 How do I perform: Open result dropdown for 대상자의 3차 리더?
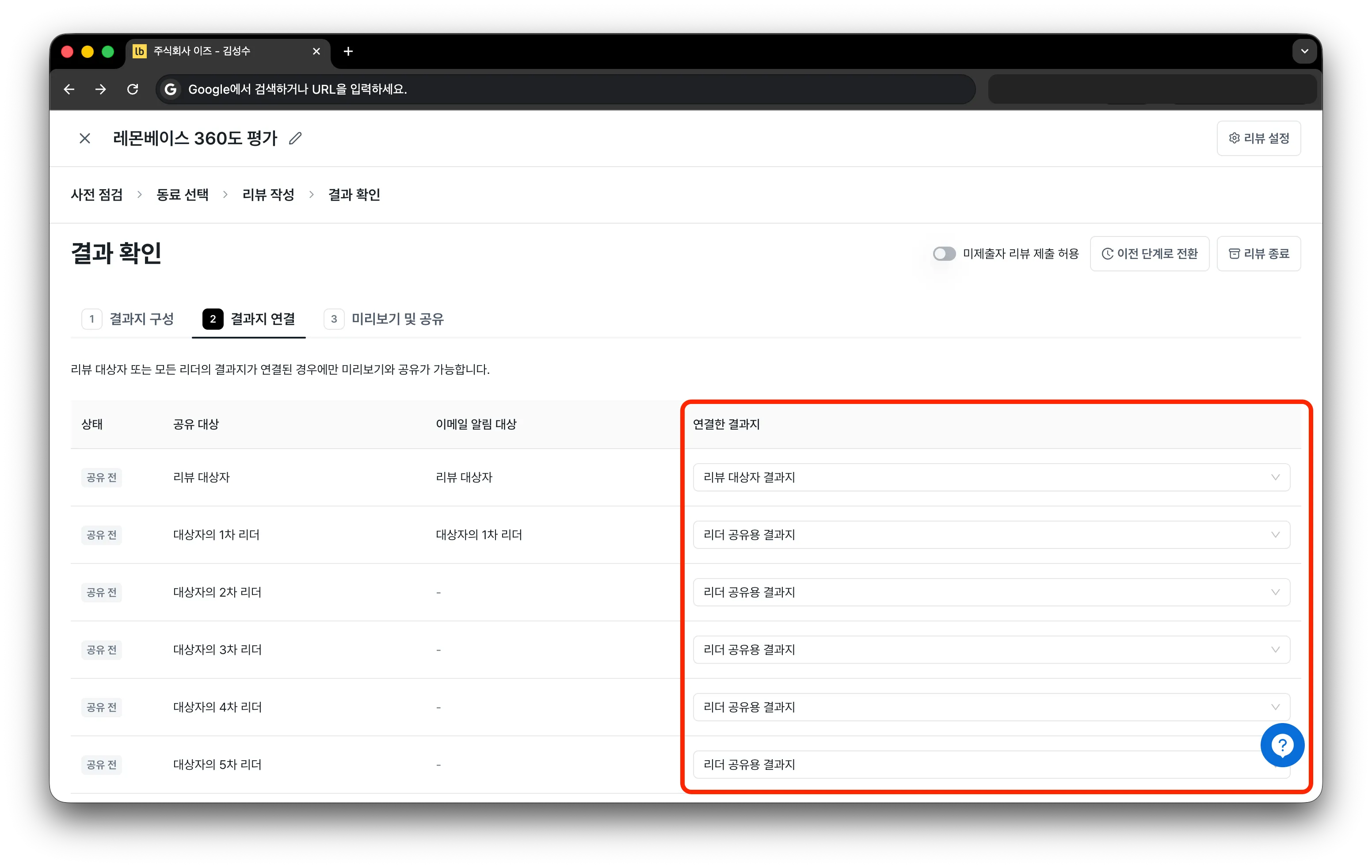click(x=991, y=650)
